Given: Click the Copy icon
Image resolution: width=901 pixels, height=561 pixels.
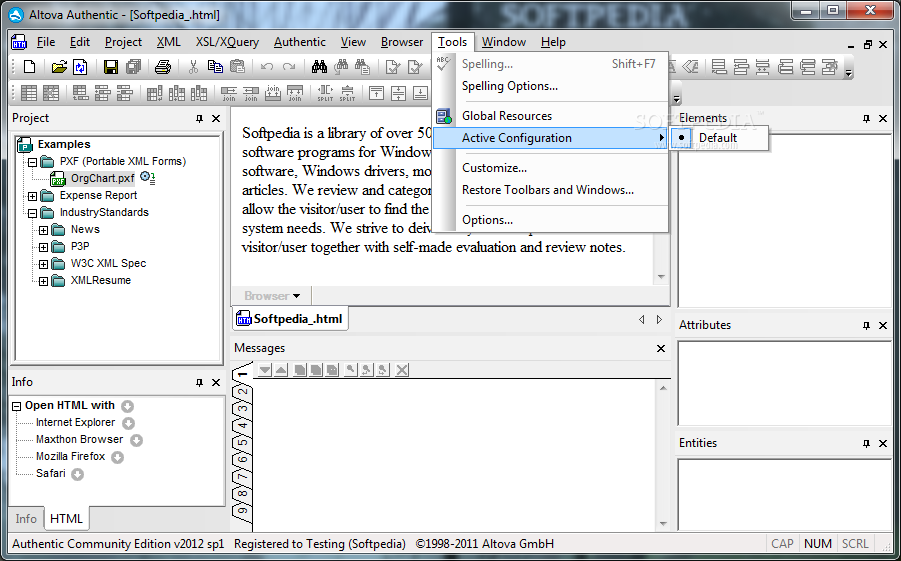Looking at the screenshot, I should click(x=215, y=67).
